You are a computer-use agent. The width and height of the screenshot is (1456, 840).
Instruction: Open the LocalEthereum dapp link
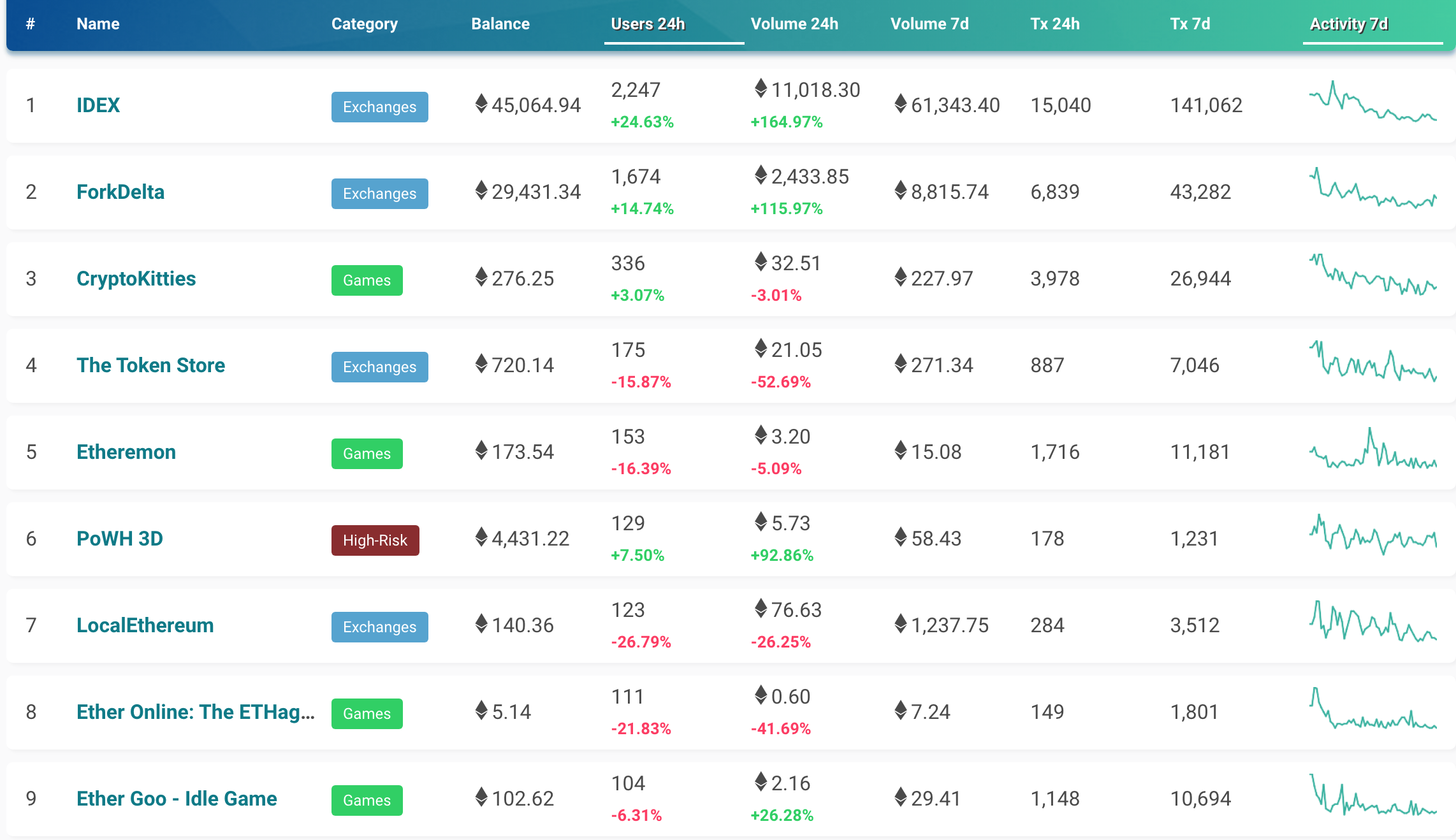(145, 625)
